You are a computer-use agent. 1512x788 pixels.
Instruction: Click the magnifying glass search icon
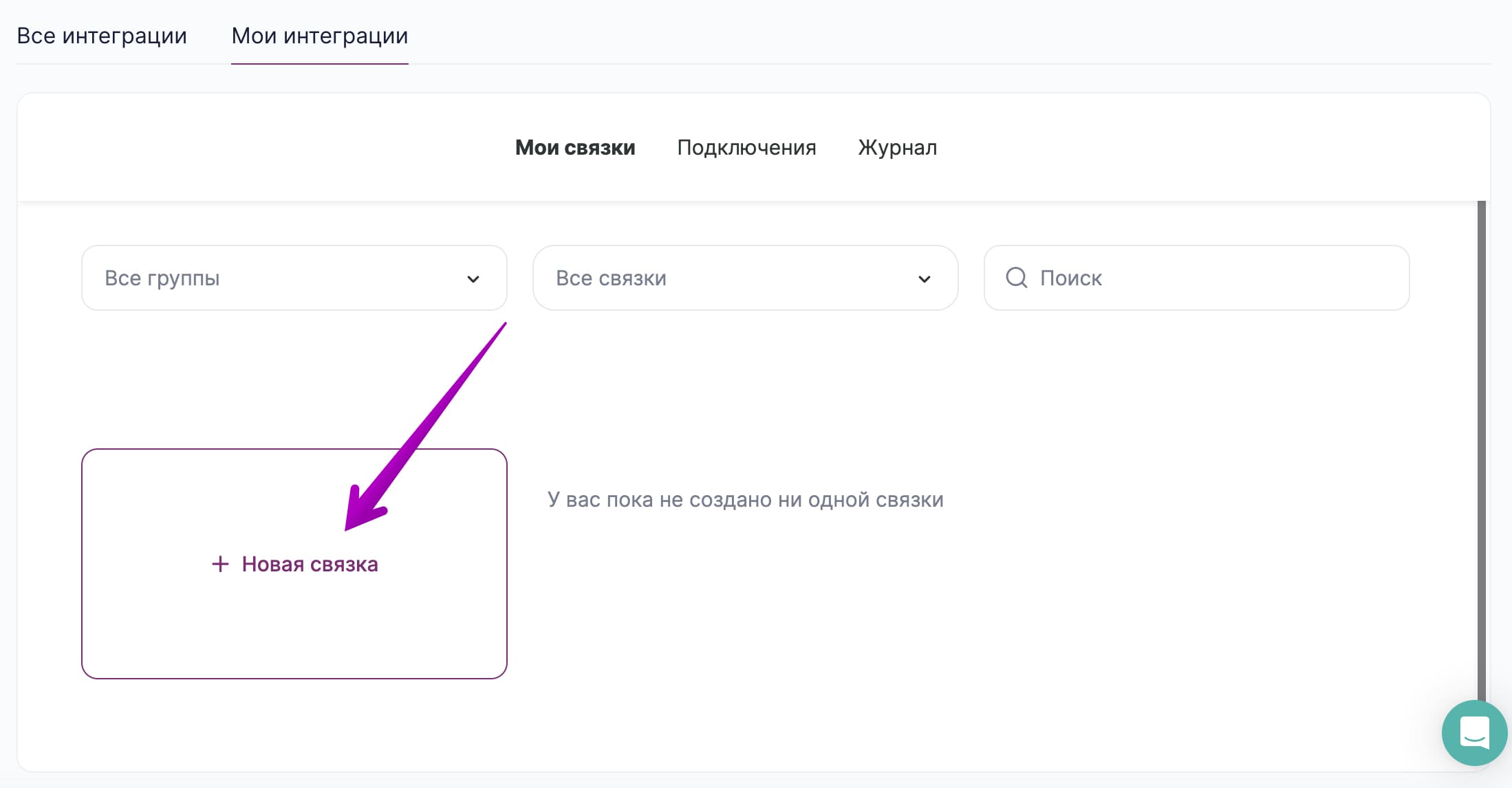coord(1017,278)
